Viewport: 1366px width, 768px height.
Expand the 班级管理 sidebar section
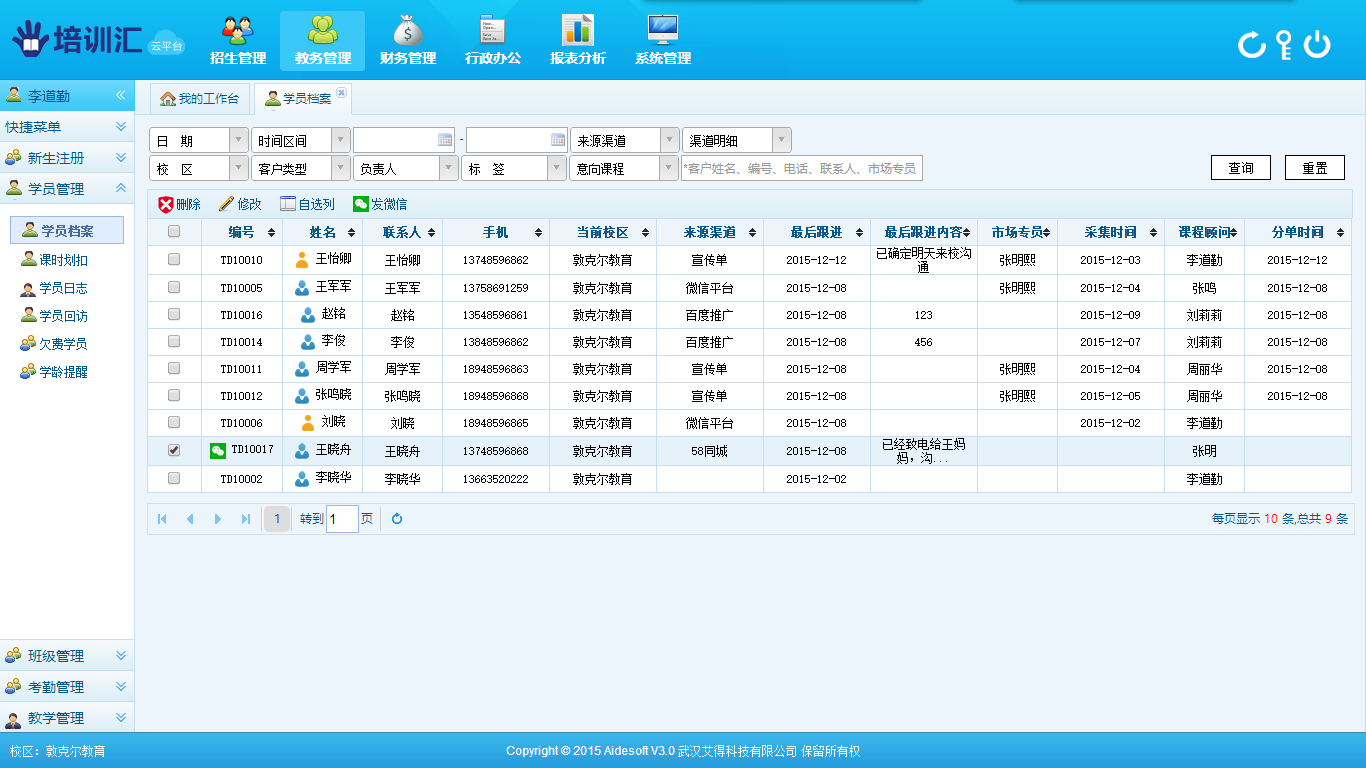click(x=67, y=656)
